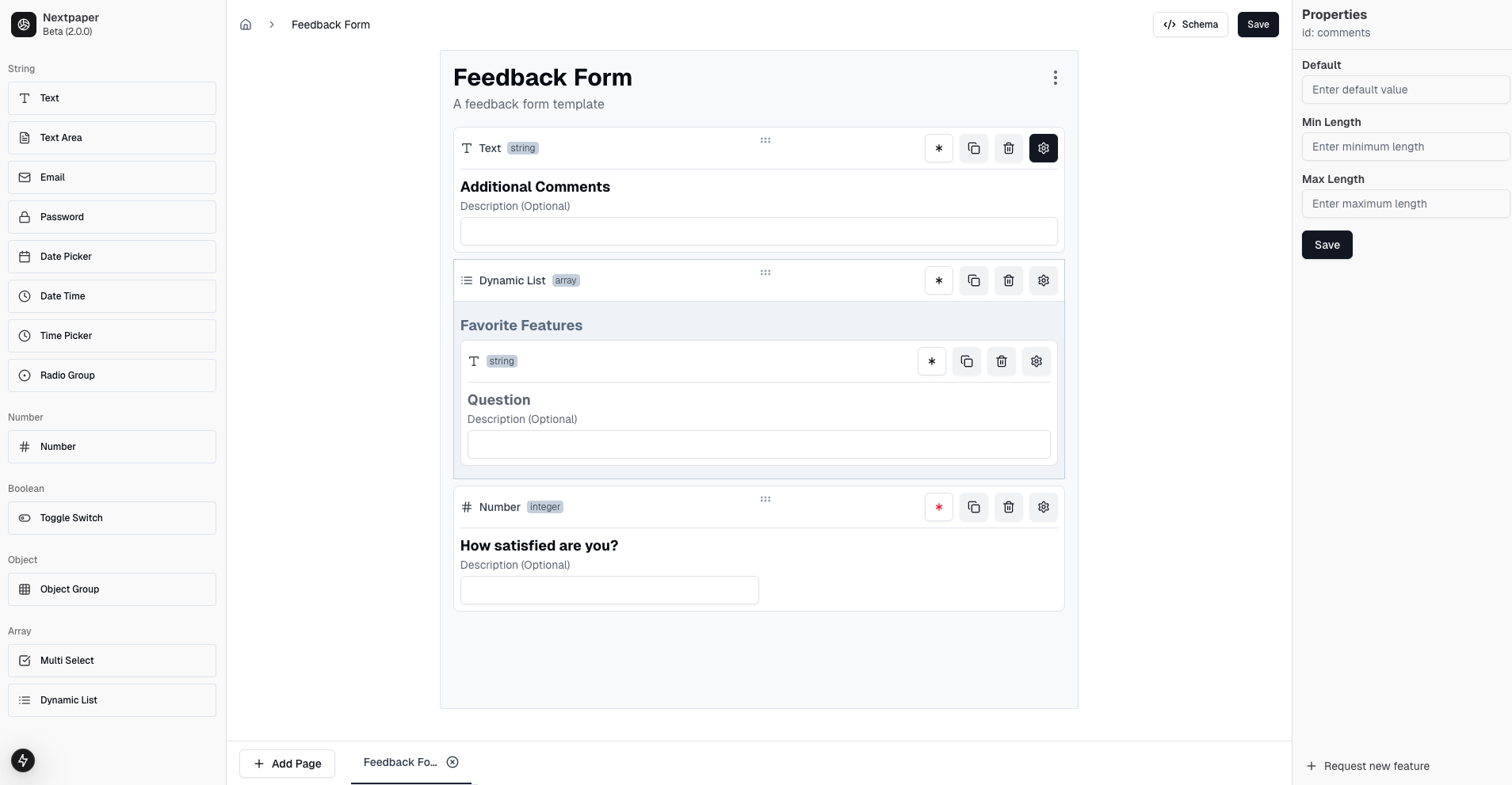Viewport: 1512px width, 785px height.
Task: Open settings for the Number field
Action: coord(1043,507)
